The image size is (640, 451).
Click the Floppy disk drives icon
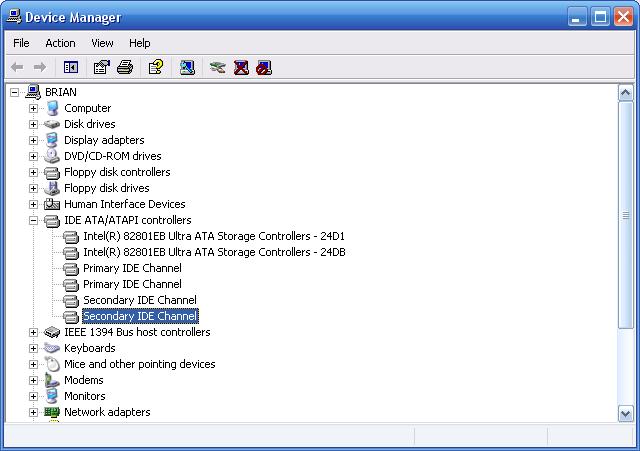(x=52, y=188)
